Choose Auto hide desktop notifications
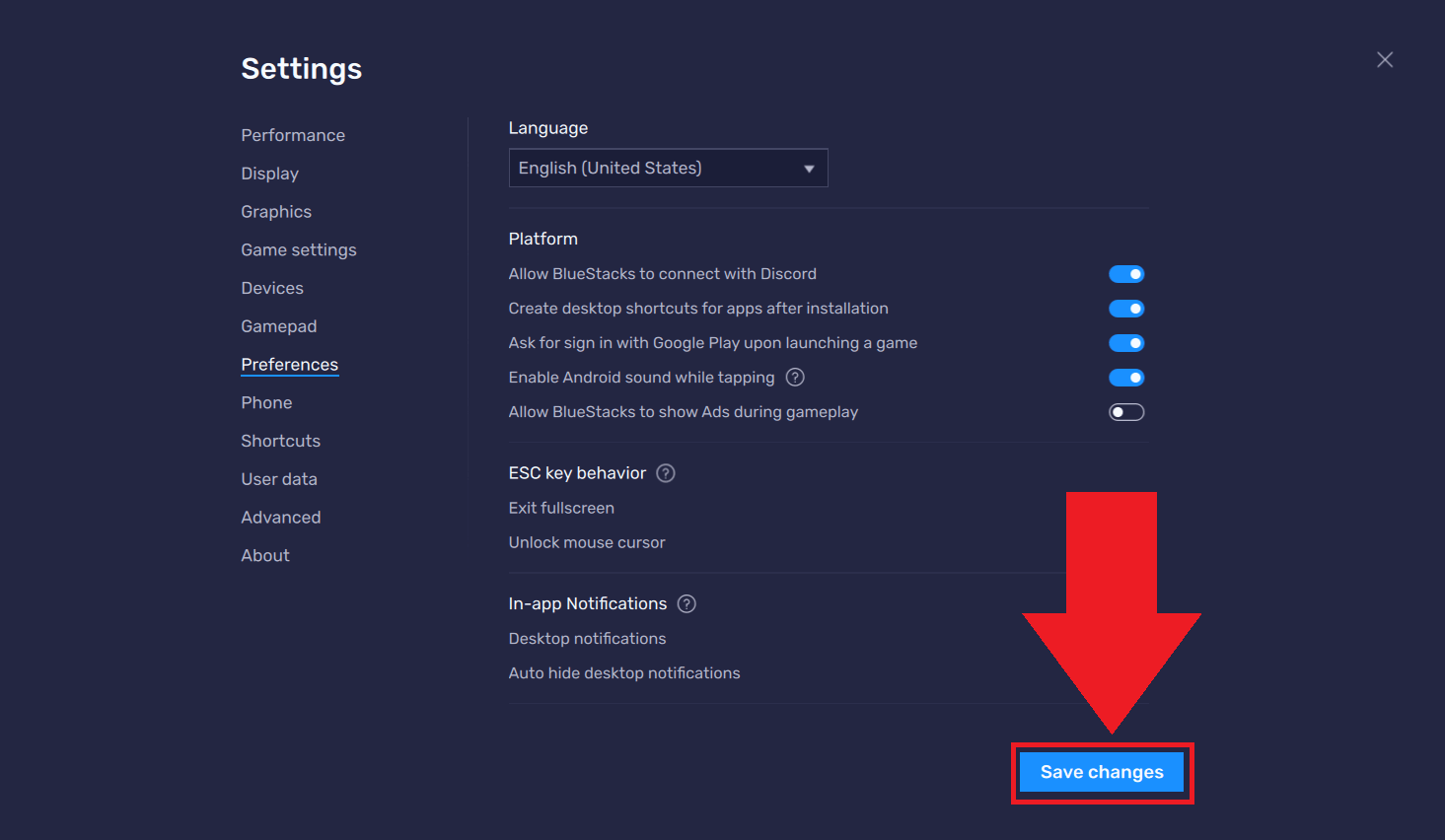Viewport: 1445px width, 840px height. click(x=624, y=672)
